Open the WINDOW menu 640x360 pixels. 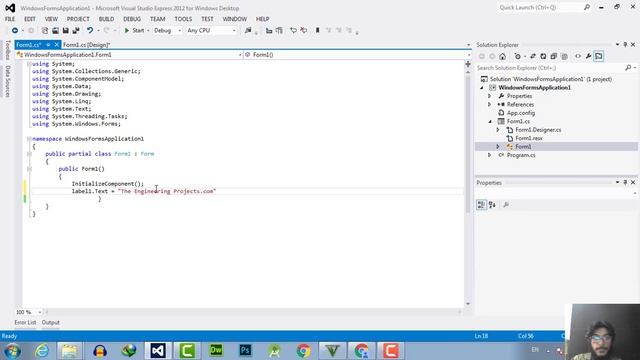pos(235,19)
